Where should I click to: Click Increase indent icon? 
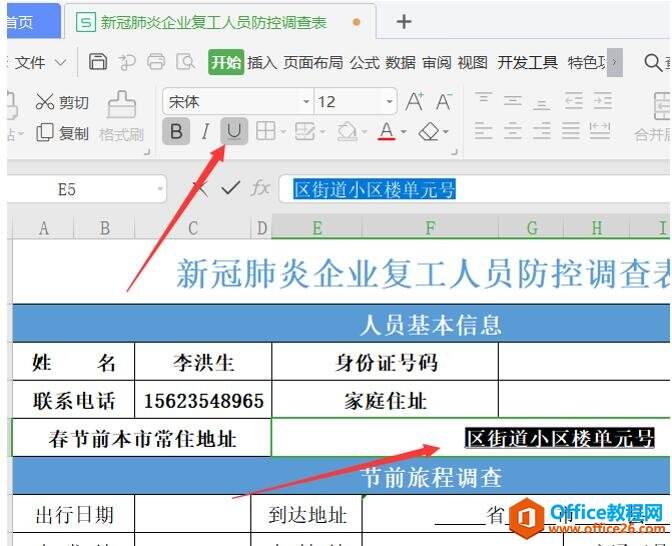pos(603,101)
